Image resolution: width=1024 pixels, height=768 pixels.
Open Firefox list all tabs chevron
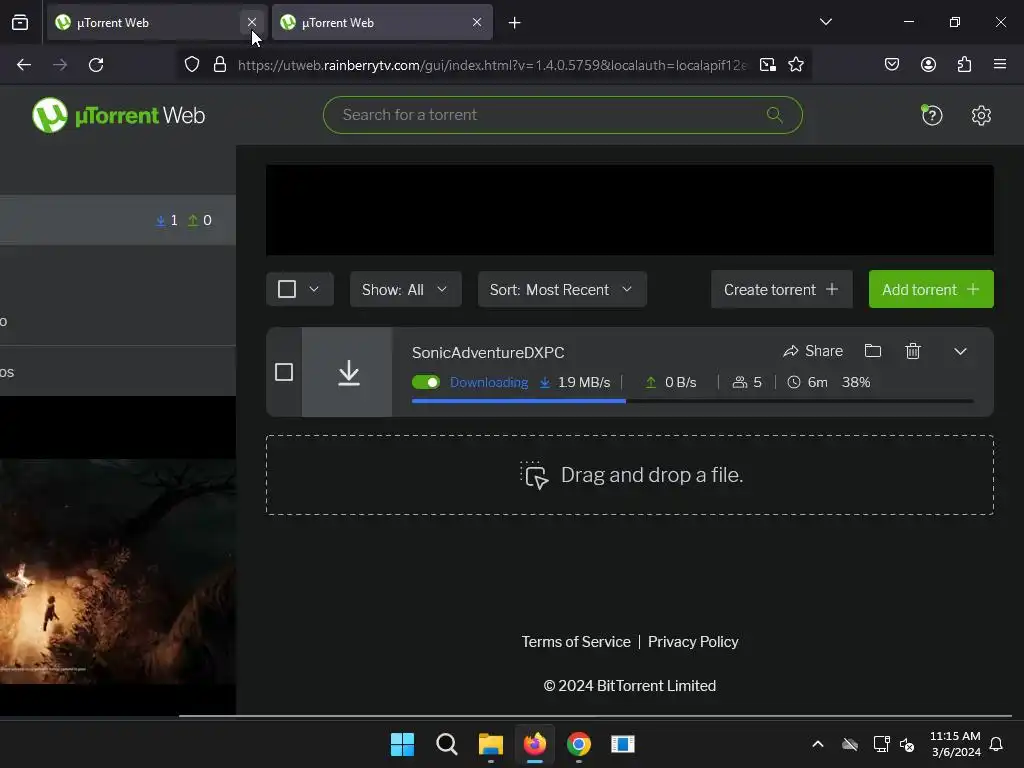pos(825,22)
